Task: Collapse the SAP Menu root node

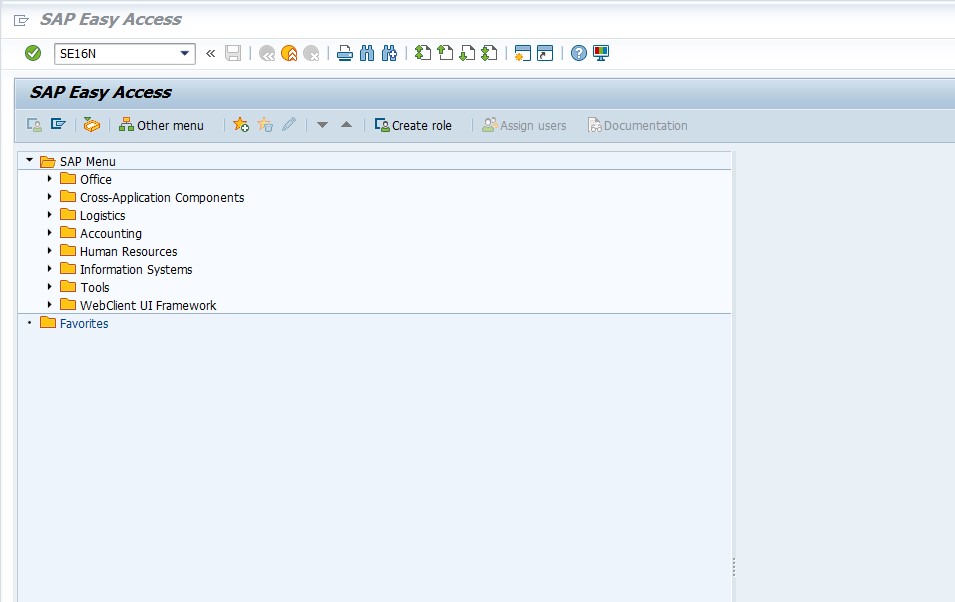Action: coord(29,160)
